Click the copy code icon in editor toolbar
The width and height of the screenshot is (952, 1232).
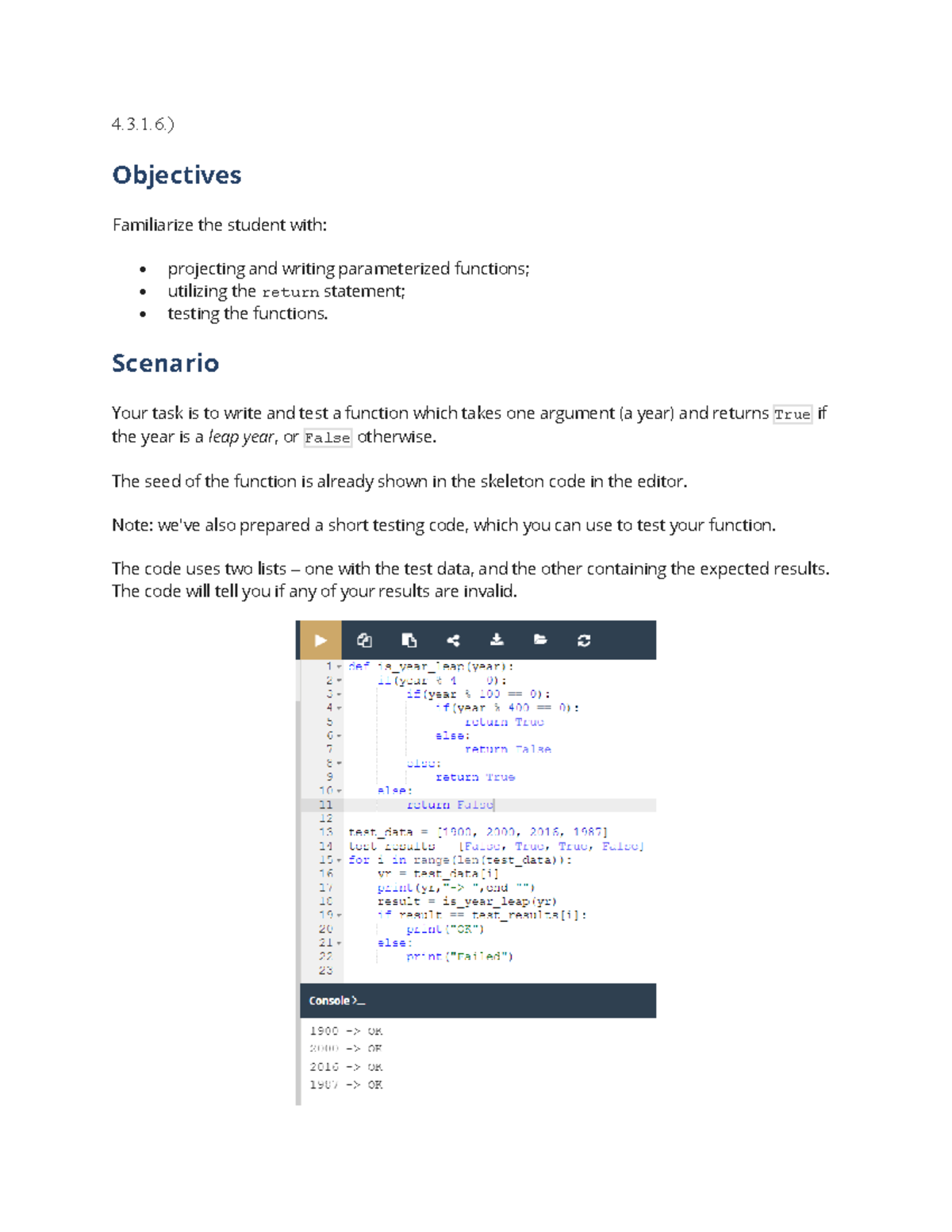[x=364, y=640]
